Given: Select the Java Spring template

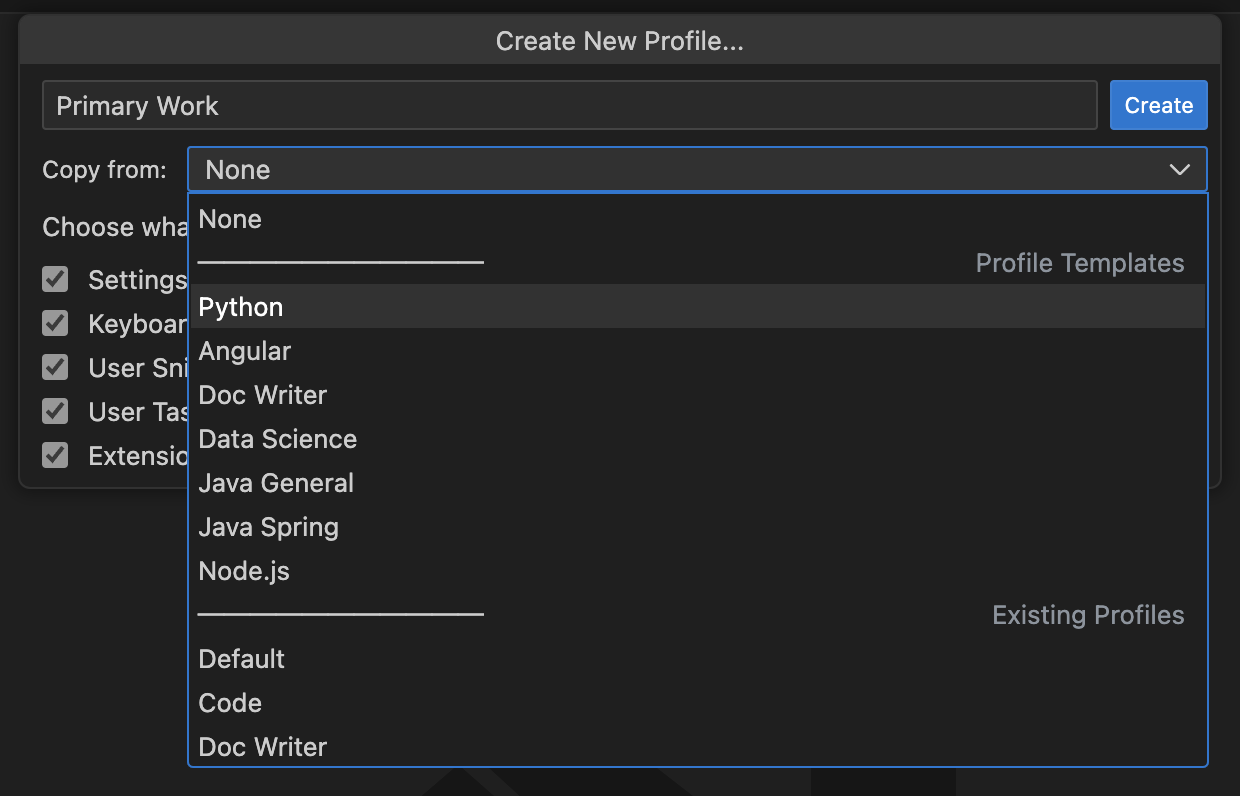Looking at the screenshot, I should (x=268, y=527).
